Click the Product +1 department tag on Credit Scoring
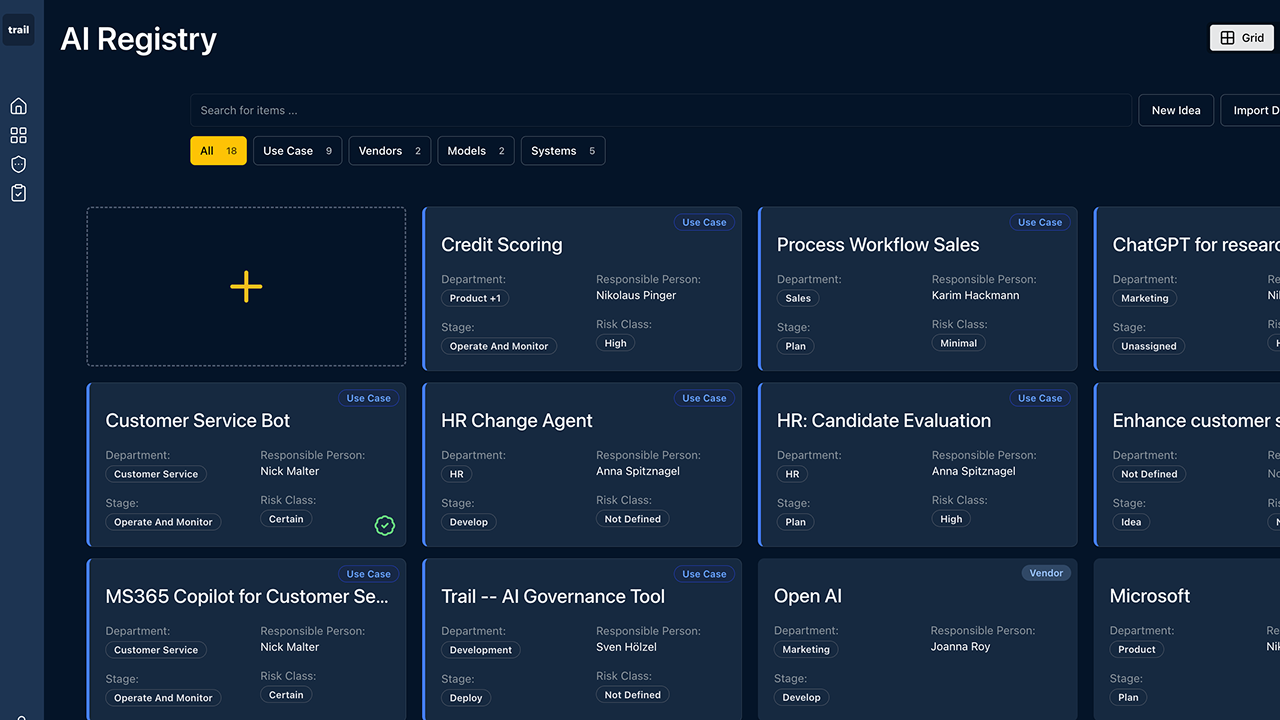Image resolution: width=1280 pixels, height=720 pixels. 475,298
